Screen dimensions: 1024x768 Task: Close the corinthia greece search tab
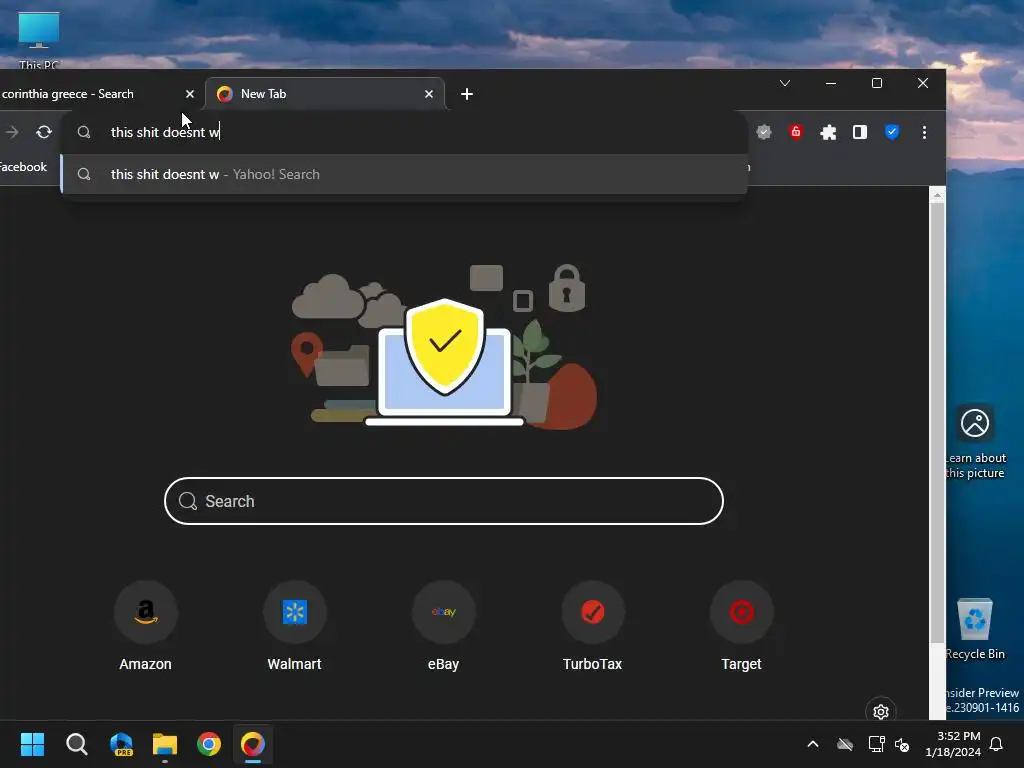click(x=189, y=94)
